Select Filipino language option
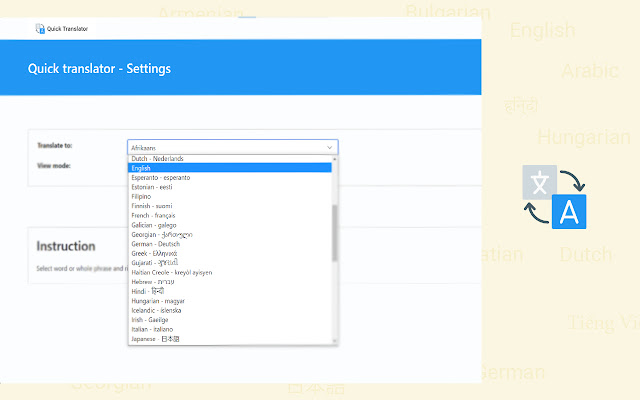 coord(230,196)
